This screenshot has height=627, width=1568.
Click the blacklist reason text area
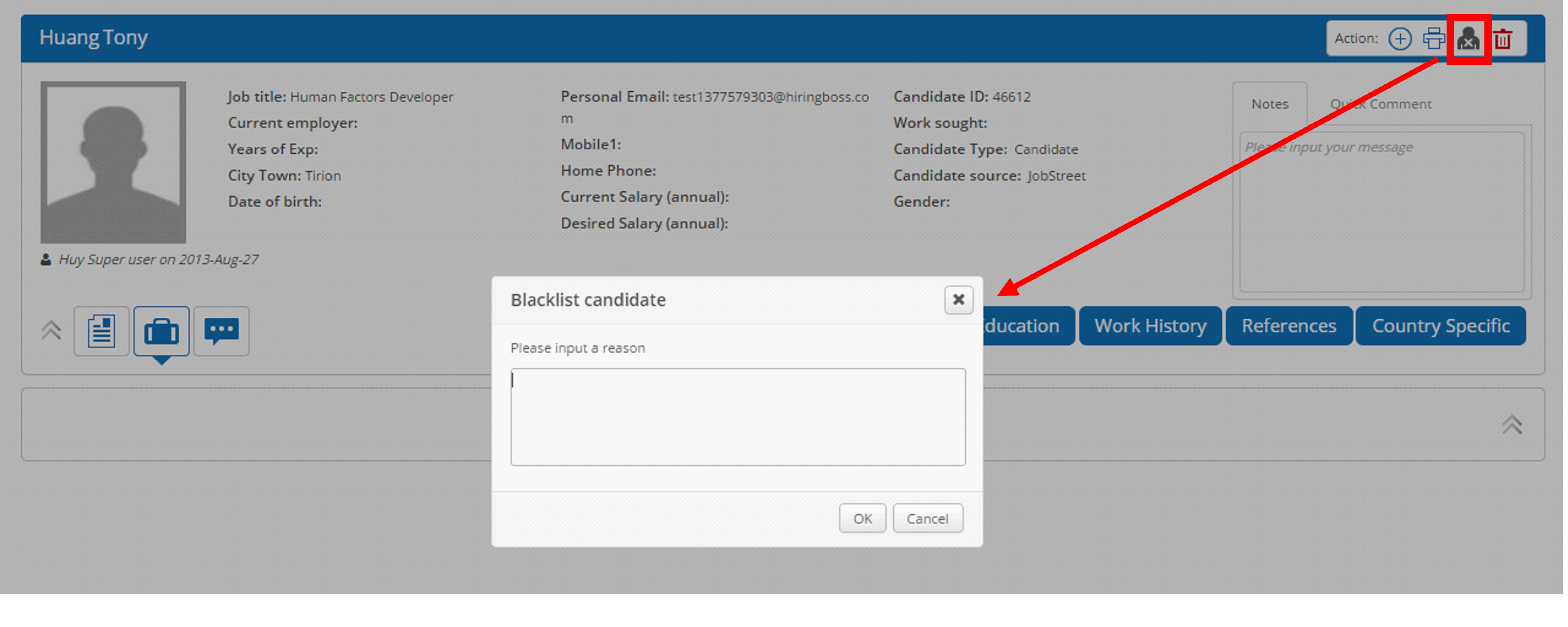(x=738, y=416)
